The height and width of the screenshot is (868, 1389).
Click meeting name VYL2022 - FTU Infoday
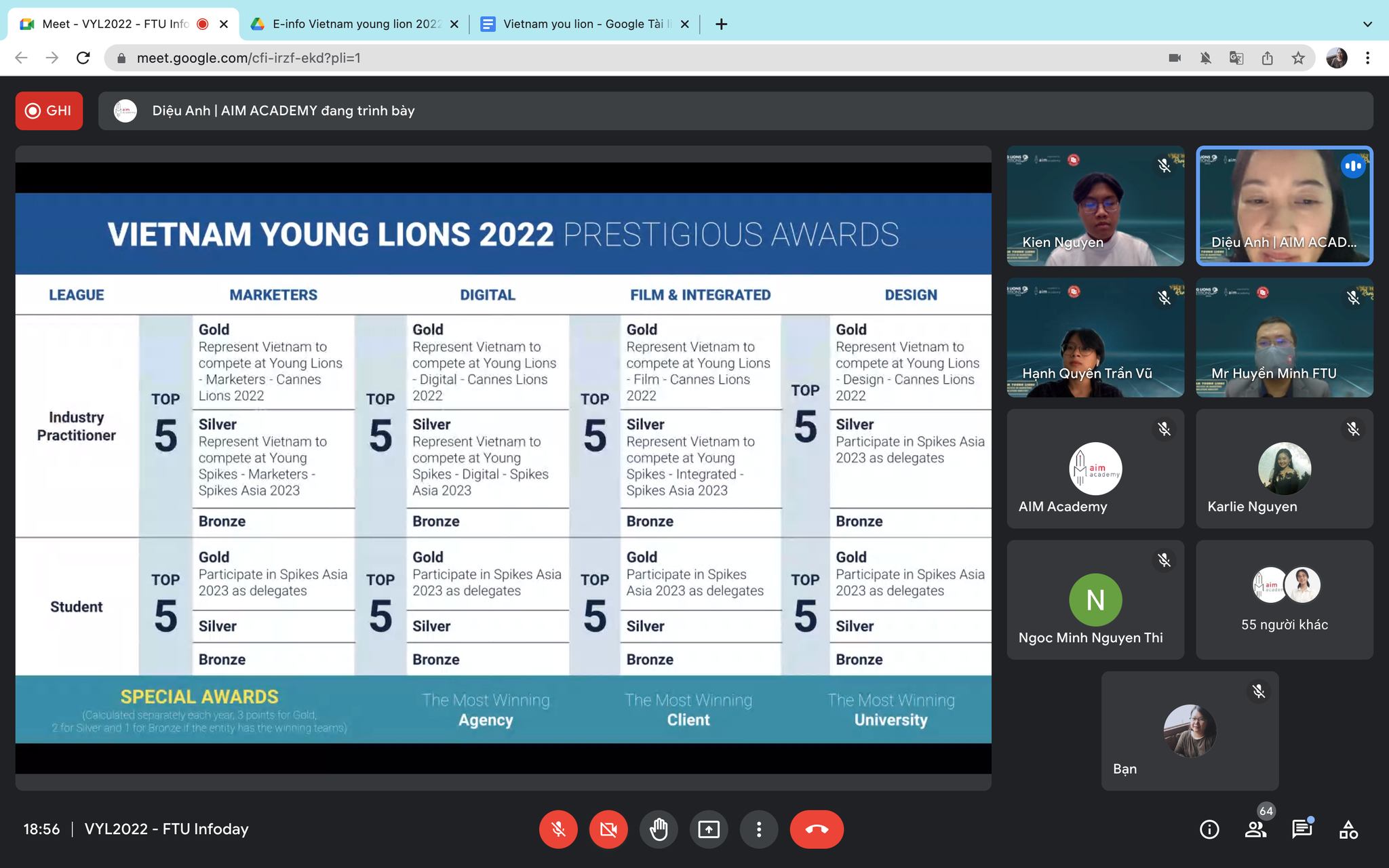point(167,829)
